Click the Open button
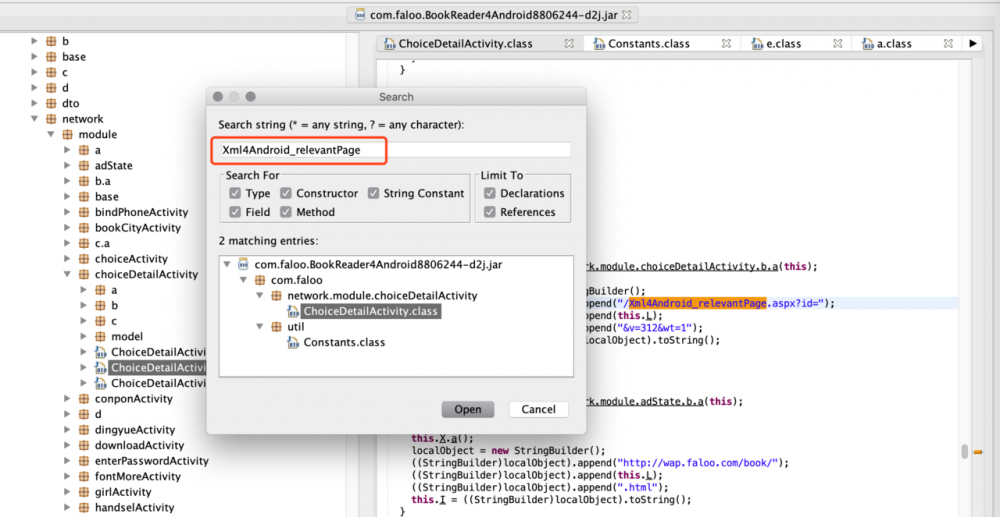 [467, 409]
